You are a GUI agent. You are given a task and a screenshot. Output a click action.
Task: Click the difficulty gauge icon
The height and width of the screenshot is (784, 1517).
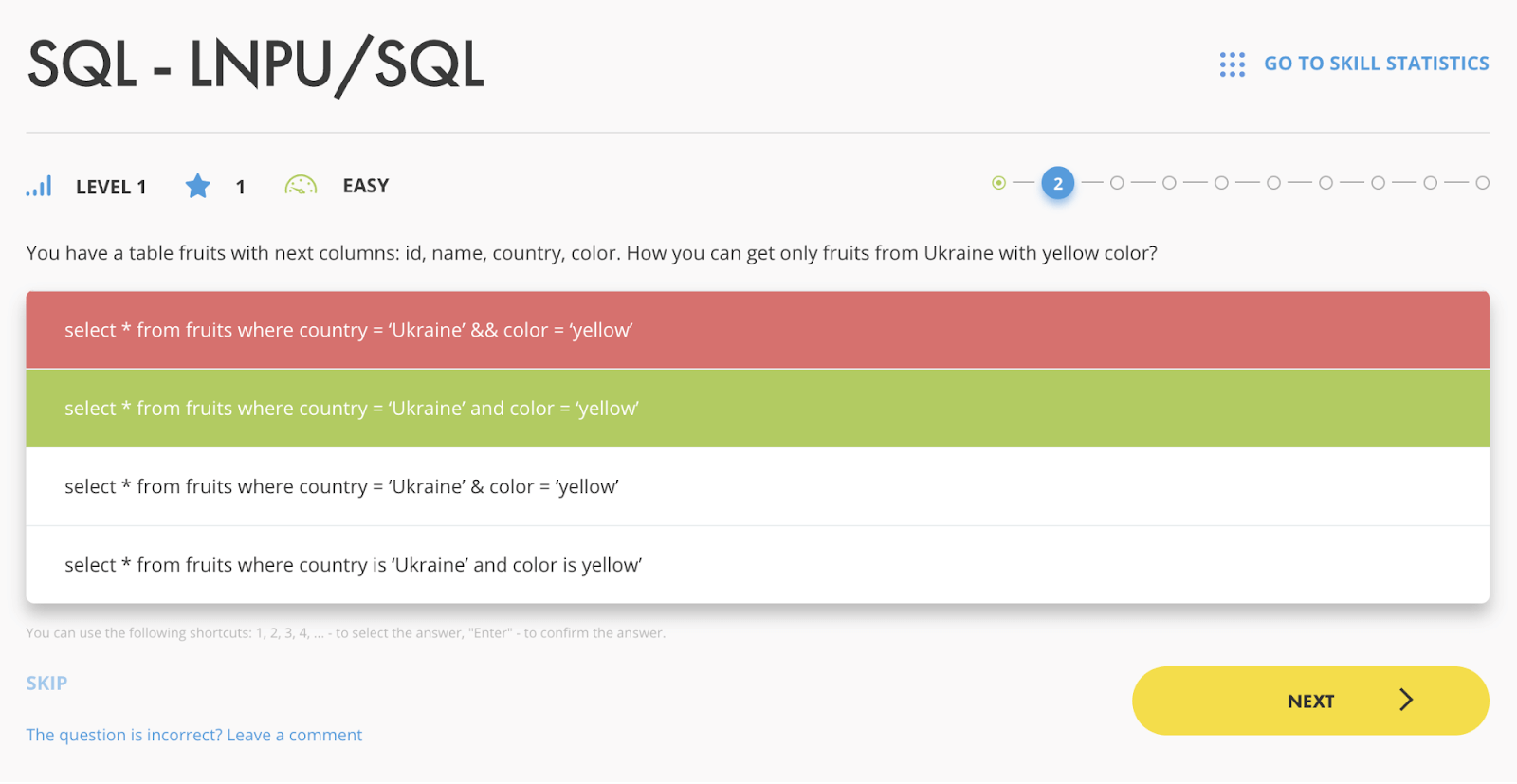click(x=301, y=186)
